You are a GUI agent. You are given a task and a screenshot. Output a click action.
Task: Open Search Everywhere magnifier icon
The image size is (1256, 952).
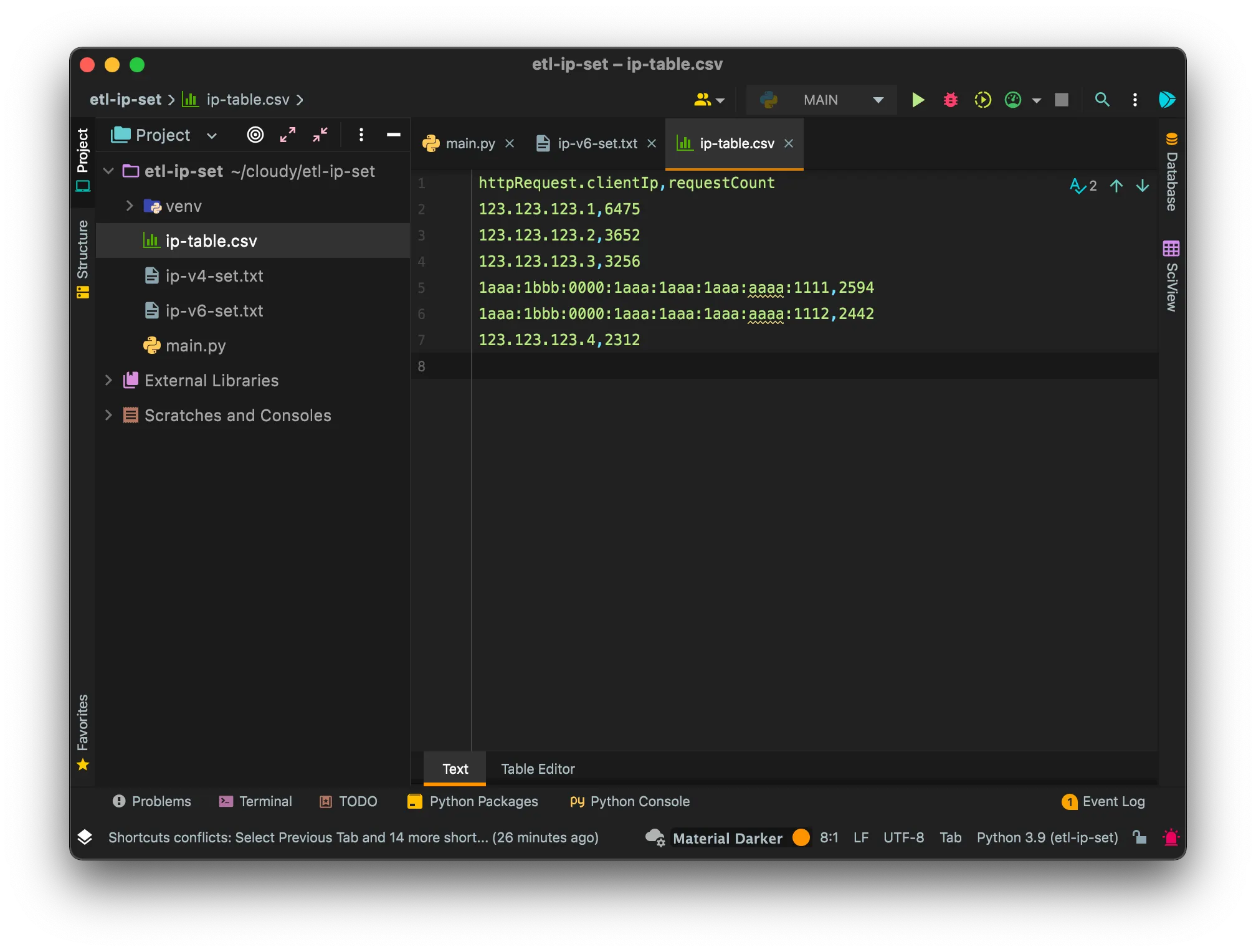coord(1102,100)
